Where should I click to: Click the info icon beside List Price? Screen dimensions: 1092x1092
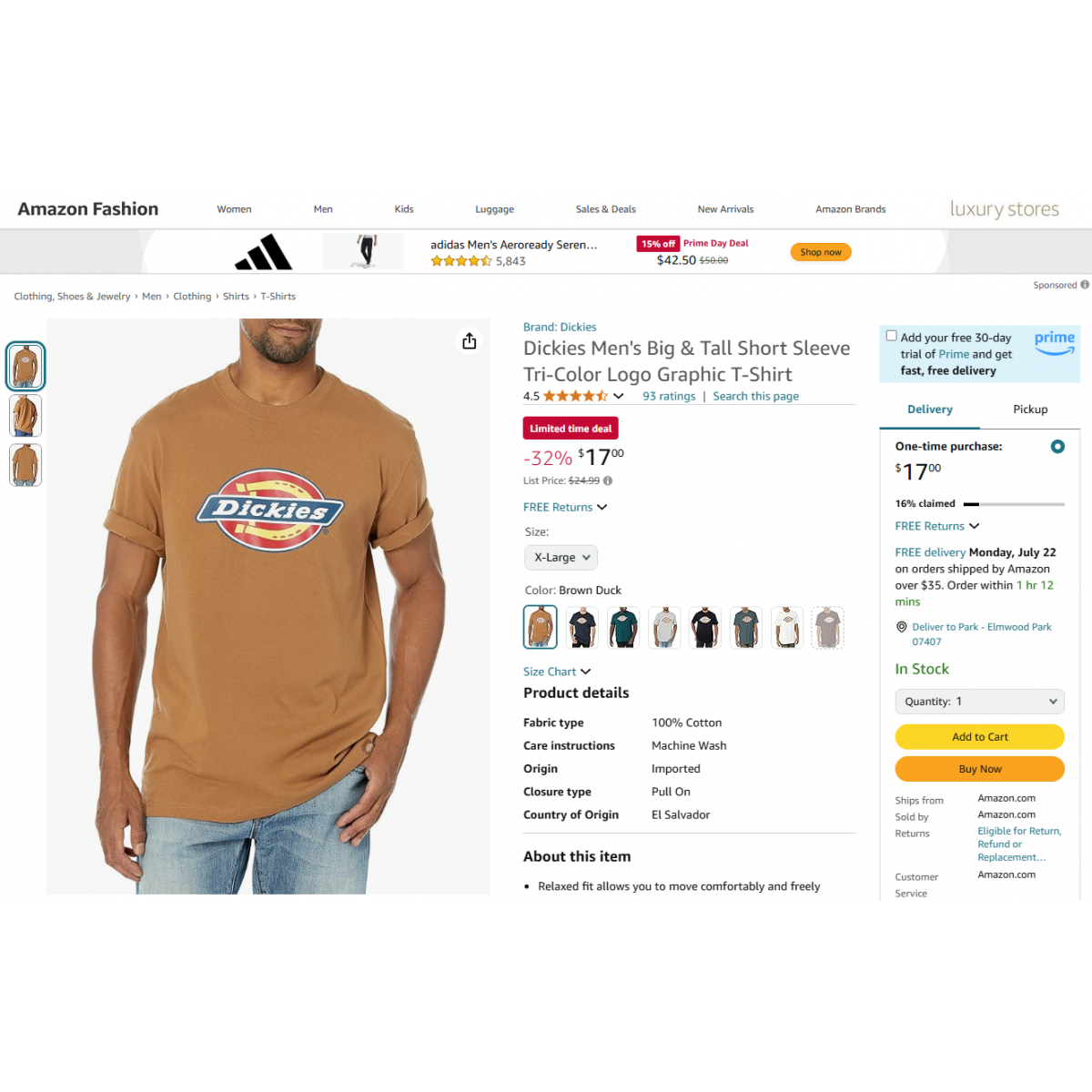point(608,480)
